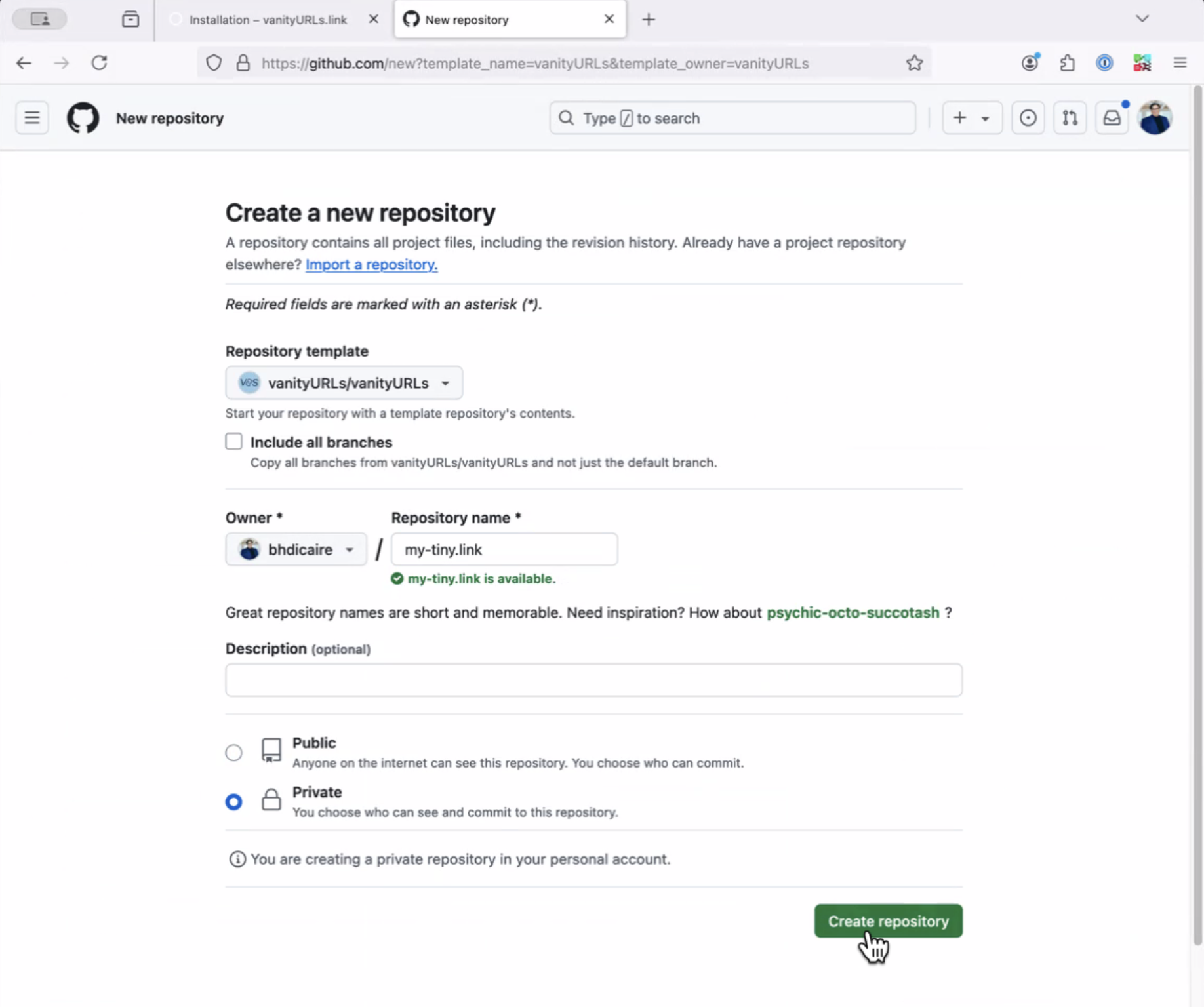Click the GitHub Octocat logo
The width and height of the screenshot is (1204, 1007).
[83, 118]
